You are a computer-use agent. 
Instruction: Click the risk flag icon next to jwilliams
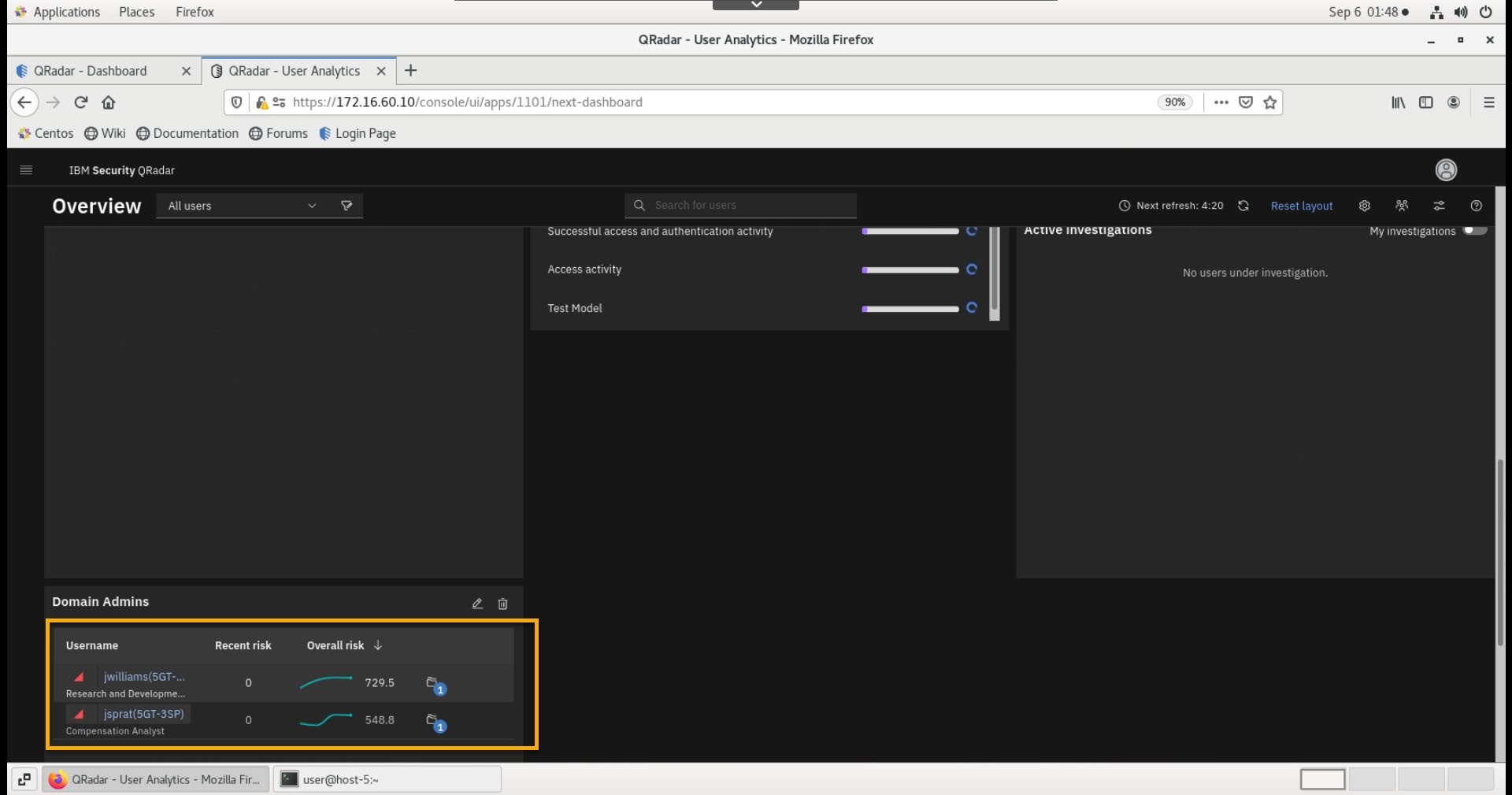click(x=79, y=677)
